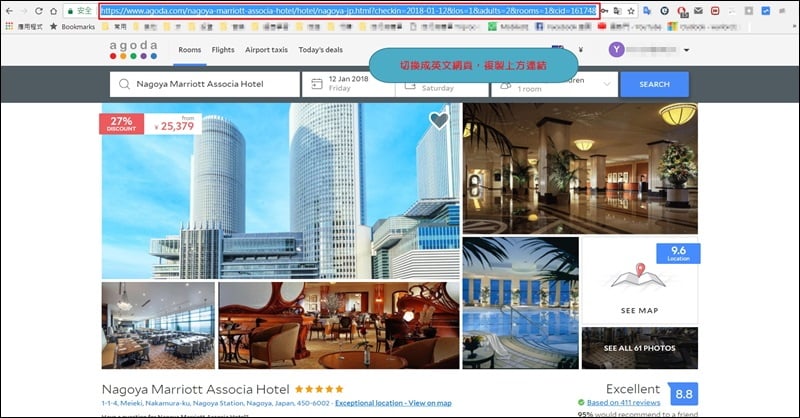Open the restaurant dining room photo
Image resolution: width=800 pixels, height=418 pixels.
(x=158, y=326)
